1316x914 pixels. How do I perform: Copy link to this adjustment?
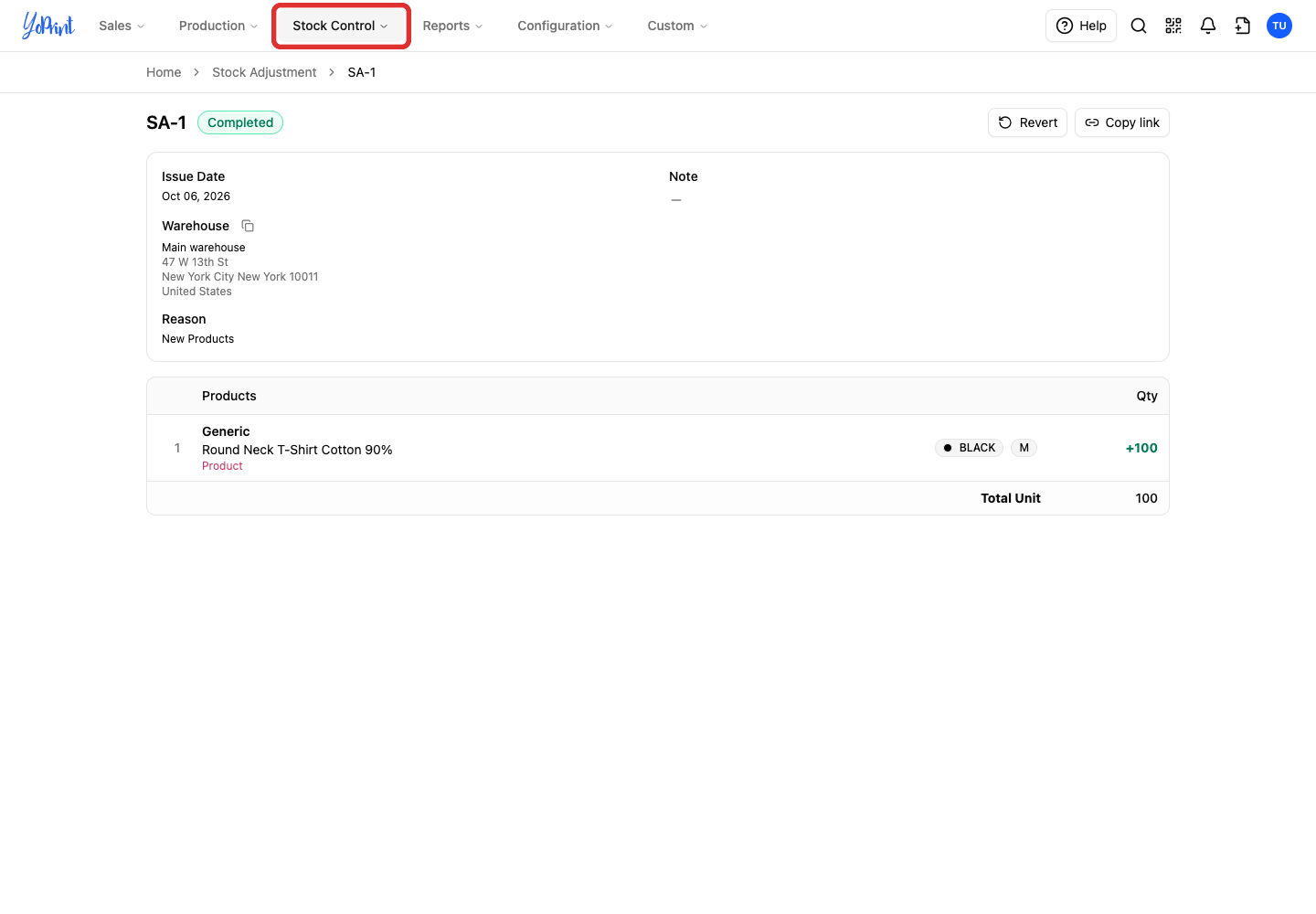(1122, 122)
